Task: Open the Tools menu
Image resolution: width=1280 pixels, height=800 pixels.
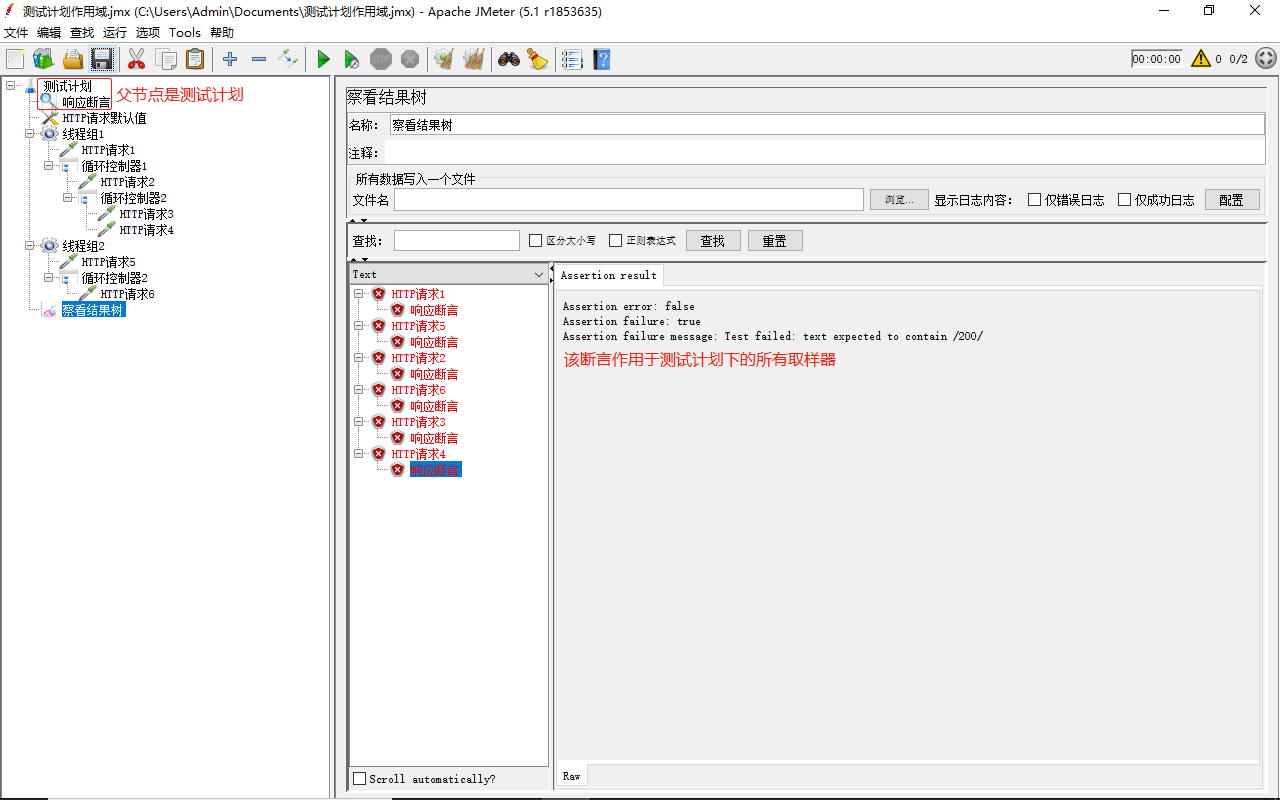Action: tap(185, 32)
